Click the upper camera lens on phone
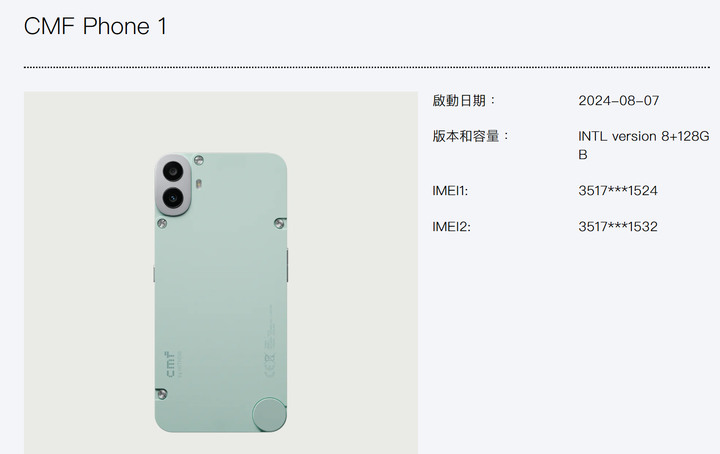This screenshot has height=454, width=720. click(x=173, y=171)
